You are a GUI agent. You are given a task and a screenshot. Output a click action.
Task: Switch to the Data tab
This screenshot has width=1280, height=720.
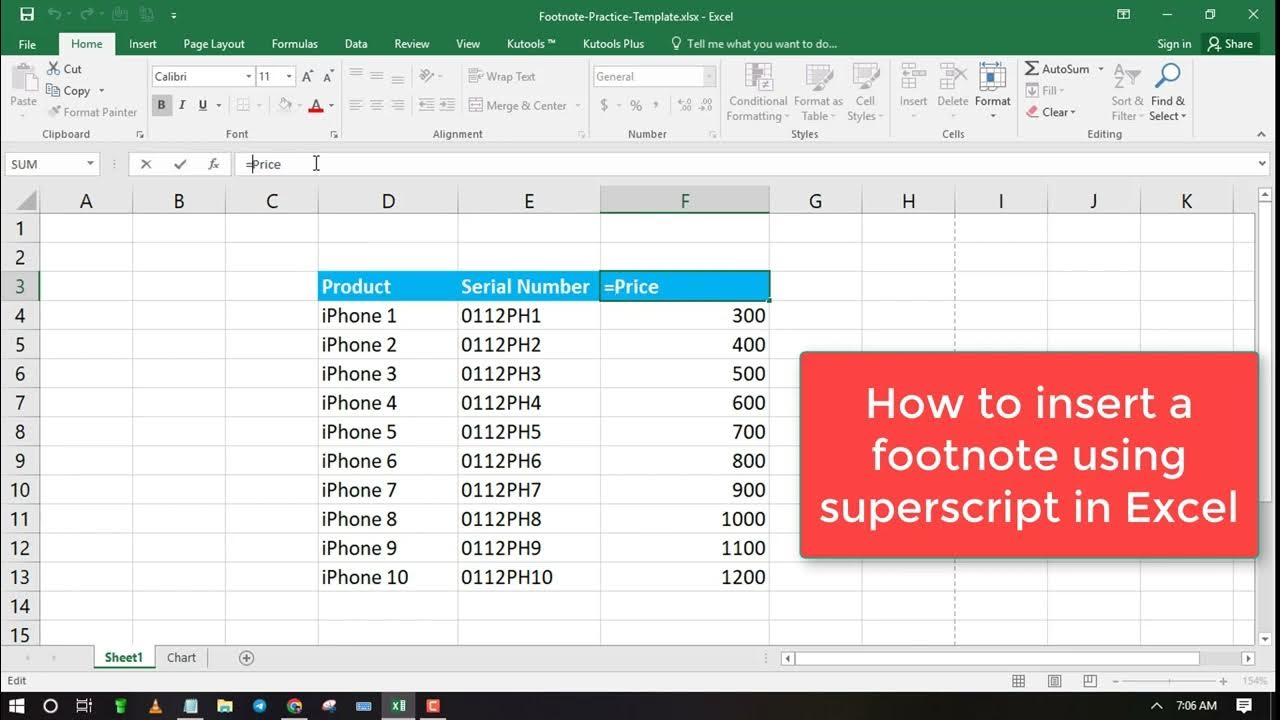[x=356, y=44]
